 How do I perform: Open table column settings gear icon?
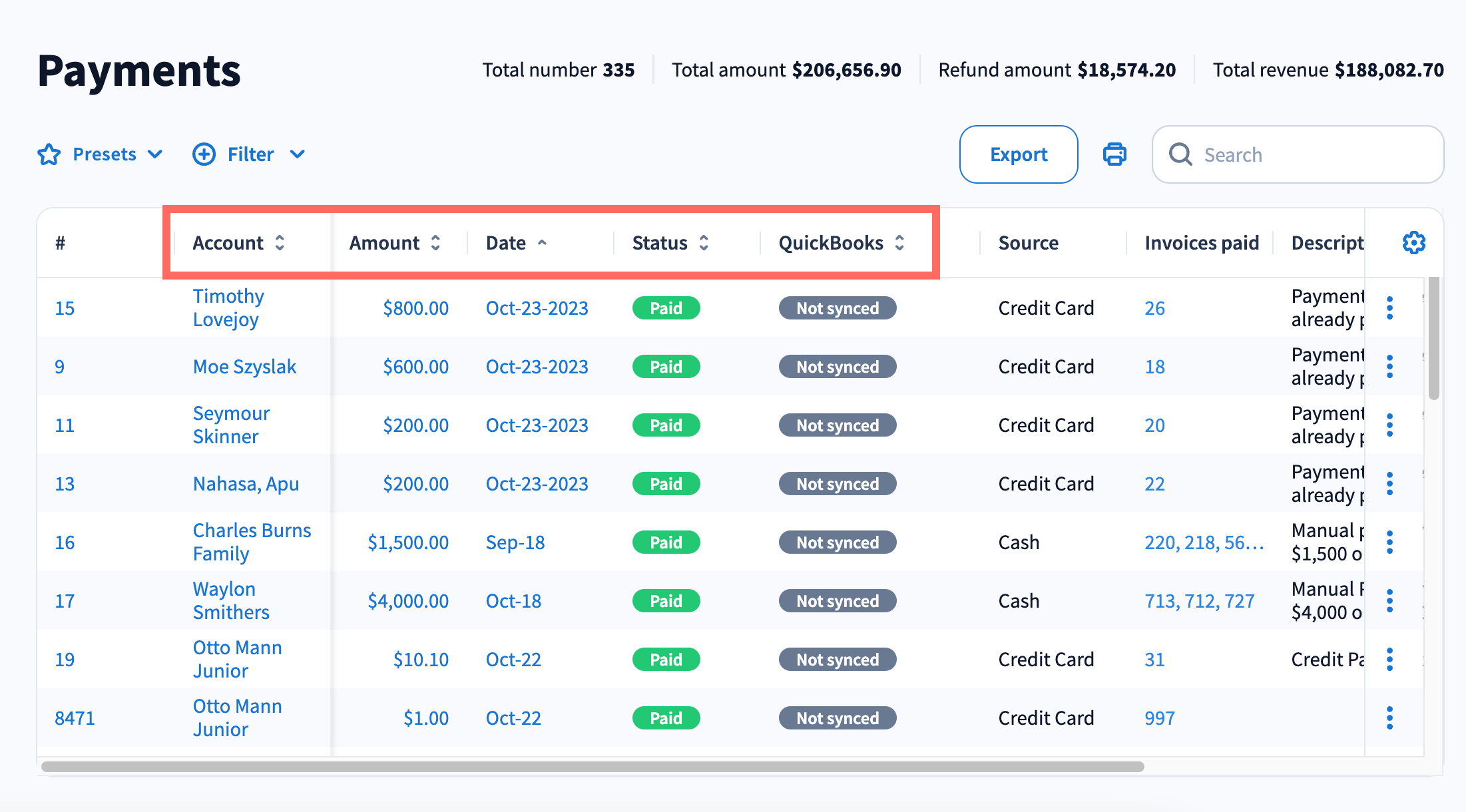[x=1413, y=243]
